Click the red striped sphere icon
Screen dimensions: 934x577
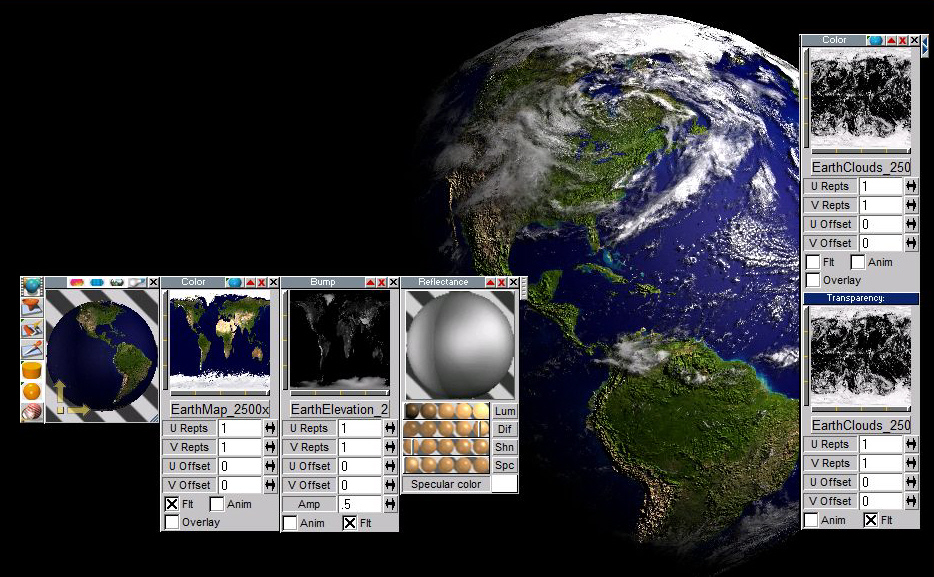[x=32, y=411]
